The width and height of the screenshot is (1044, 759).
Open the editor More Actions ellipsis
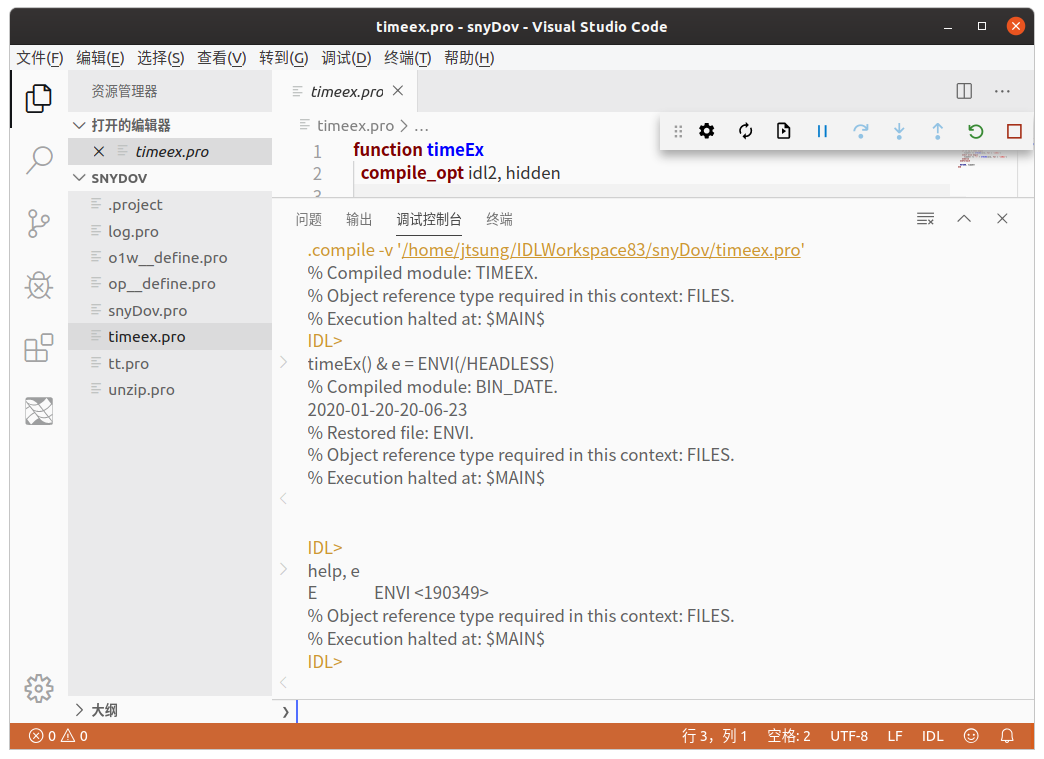(1002, 91)
